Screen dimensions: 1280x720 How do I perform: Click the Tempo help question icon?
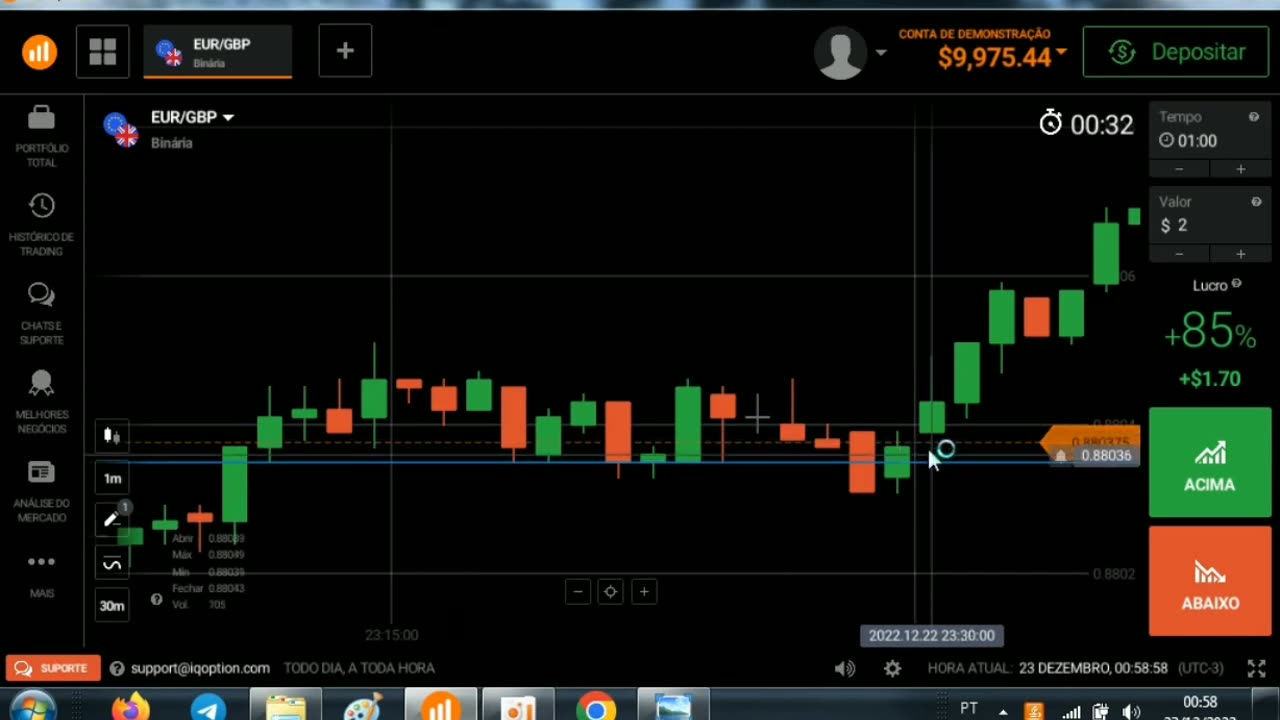(1253, 117)
